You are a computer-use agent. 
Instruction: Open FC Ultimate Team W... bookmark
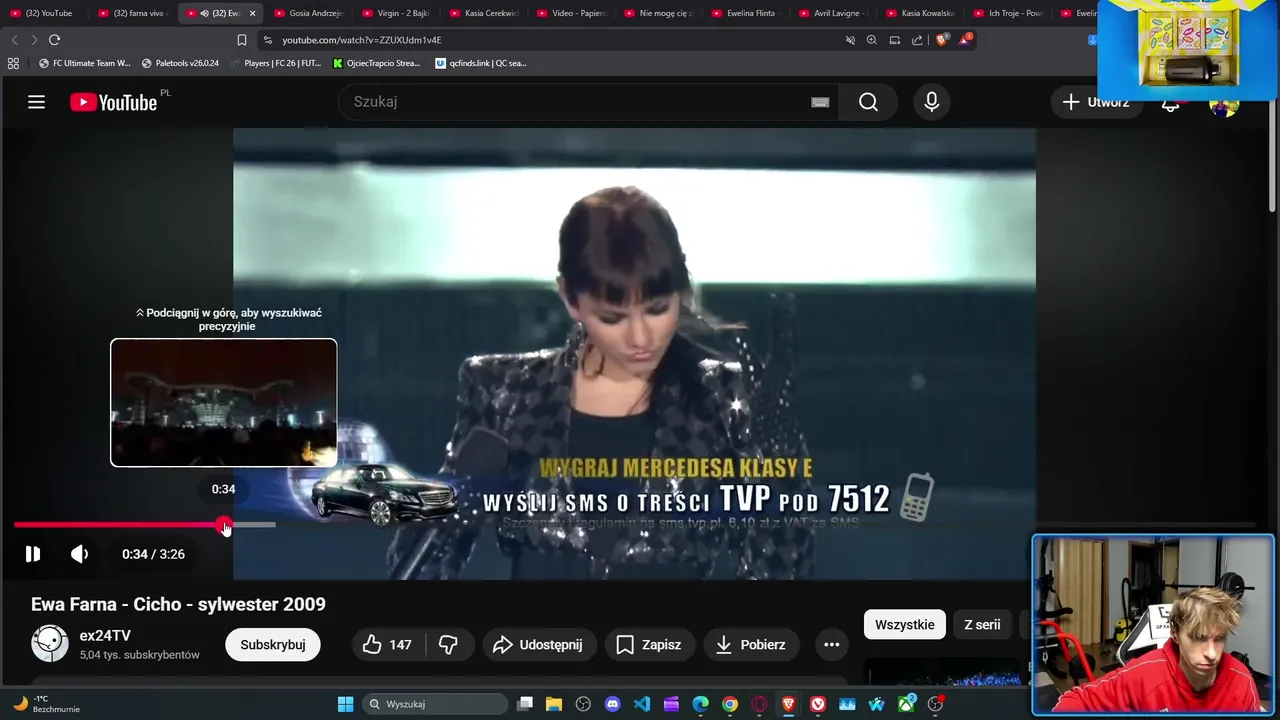click(85, 63)
